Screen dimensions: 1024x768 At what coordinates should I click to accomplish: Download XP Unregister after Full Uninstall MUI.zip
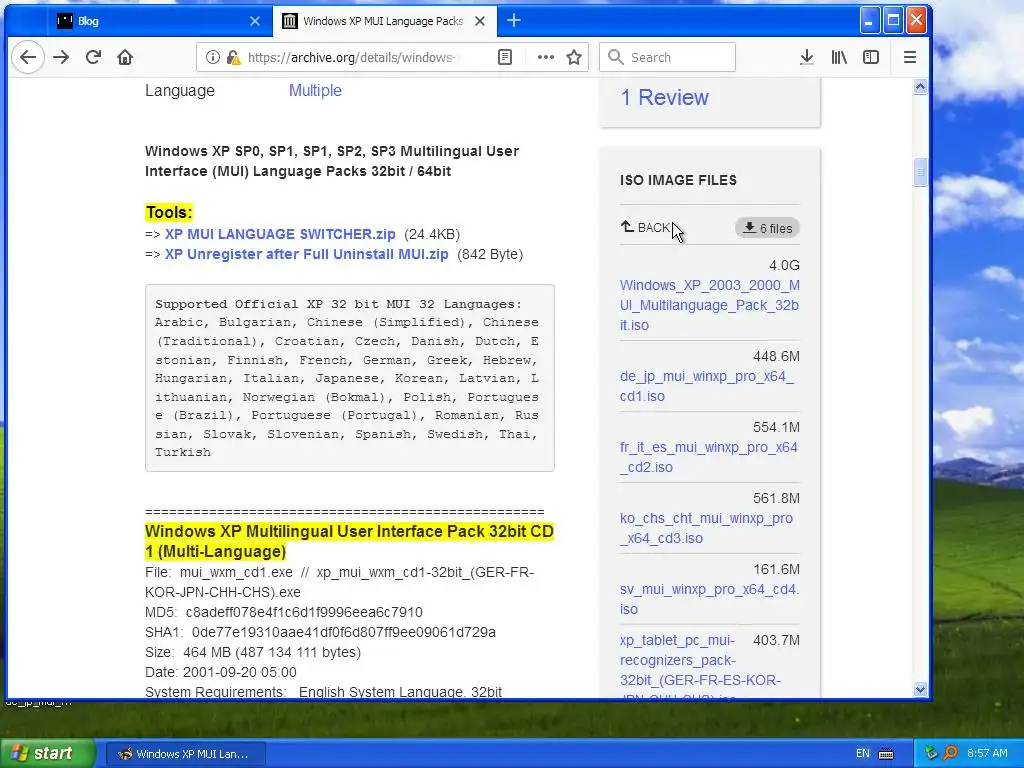click(x=306, y=254)
